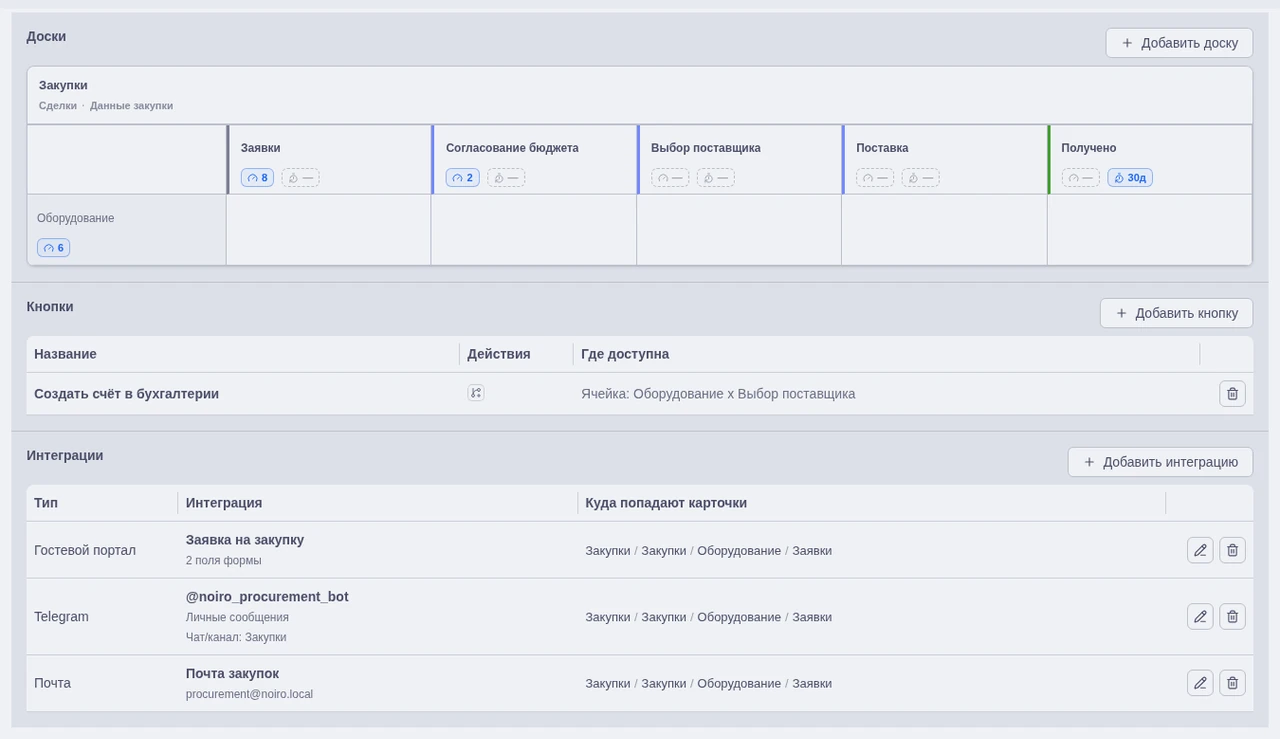
Task: Delete the Почта закупок integration
Action: tap(1232, 683)
